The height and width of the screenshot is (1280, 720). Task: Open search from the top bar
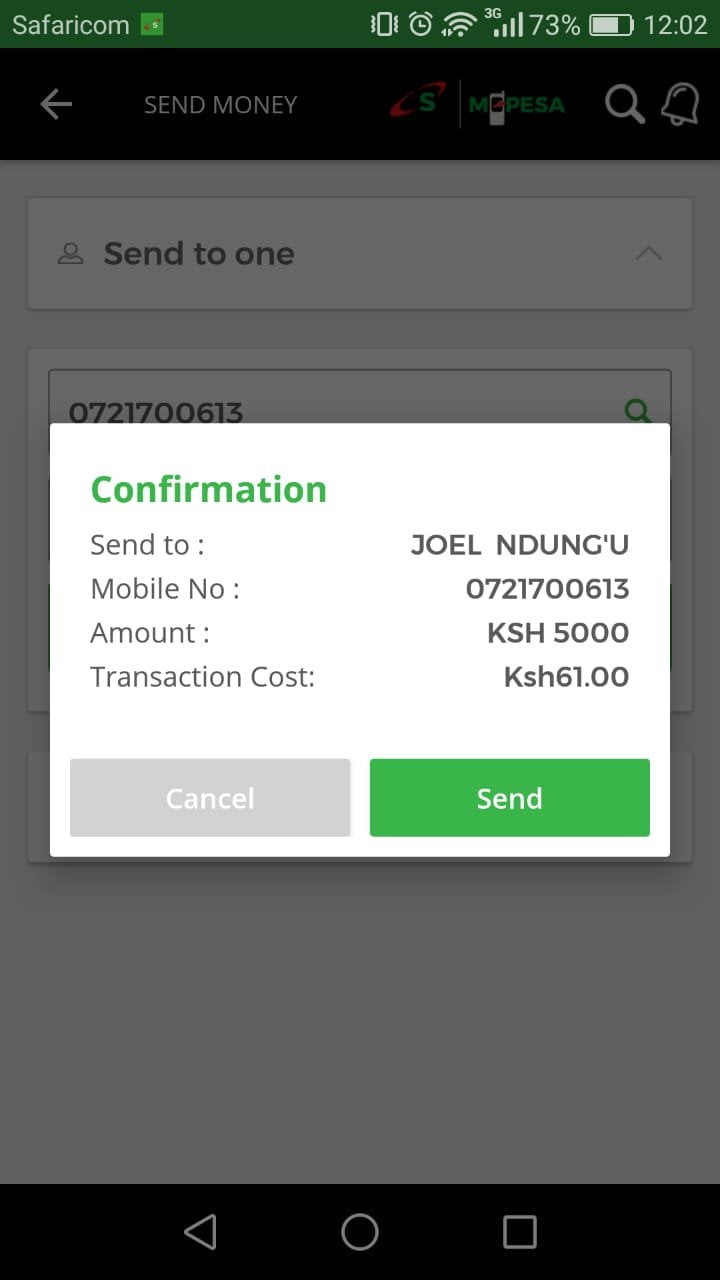625,104
